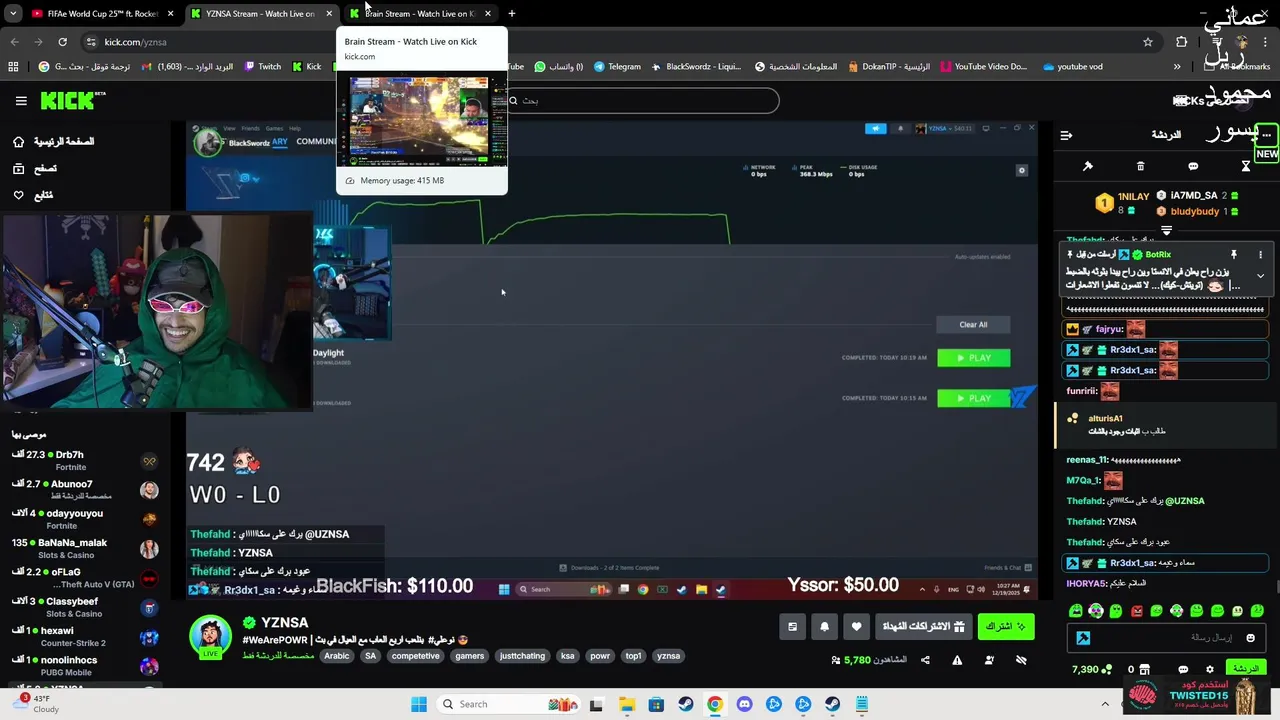Expand the pinned BotRix message chevron
Viewport: 1280px width, 720px height.
coord(1260,276)
